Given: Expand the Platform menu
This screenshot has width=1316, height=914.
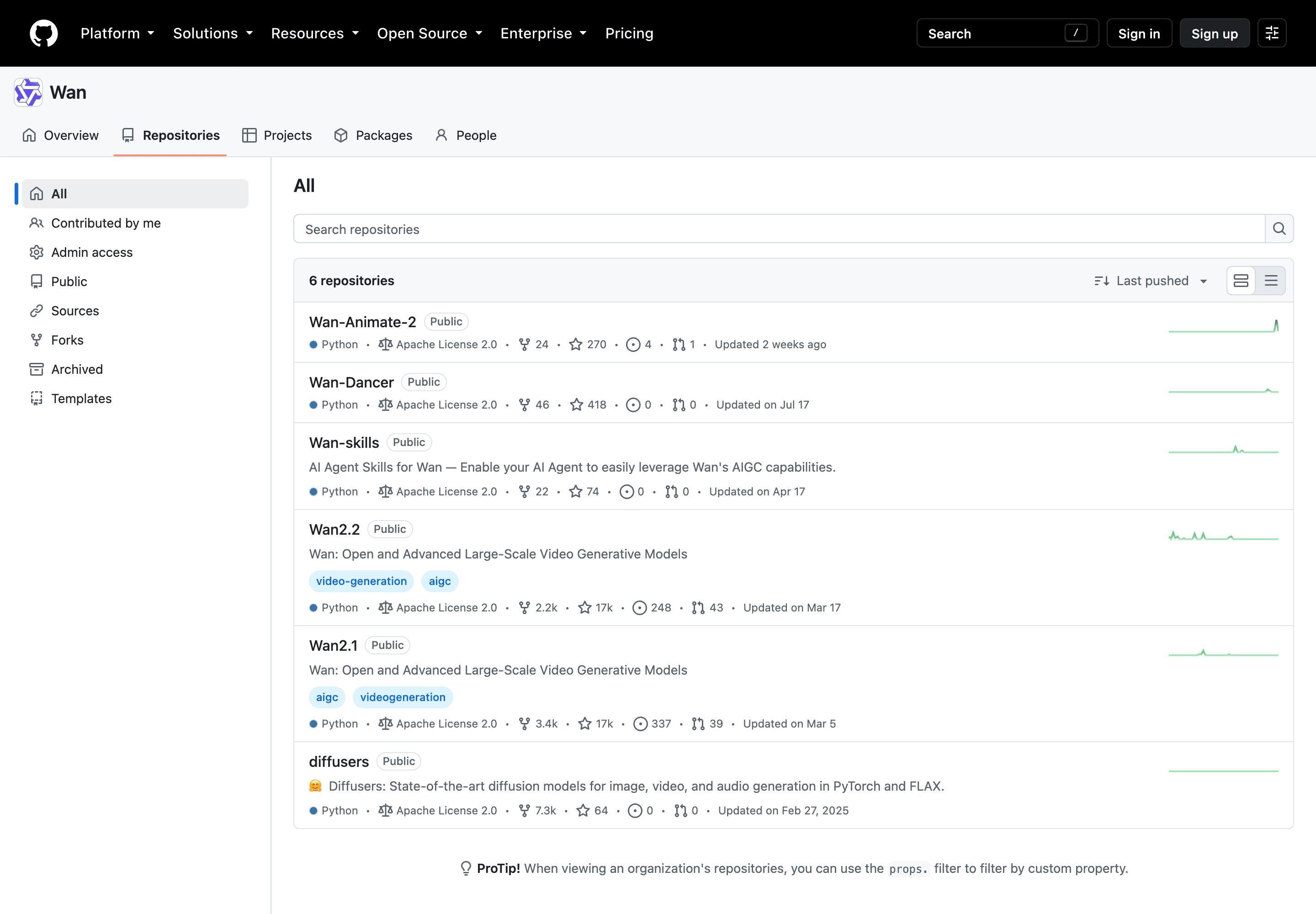Looking at the screenshot, I should [117, 33].
